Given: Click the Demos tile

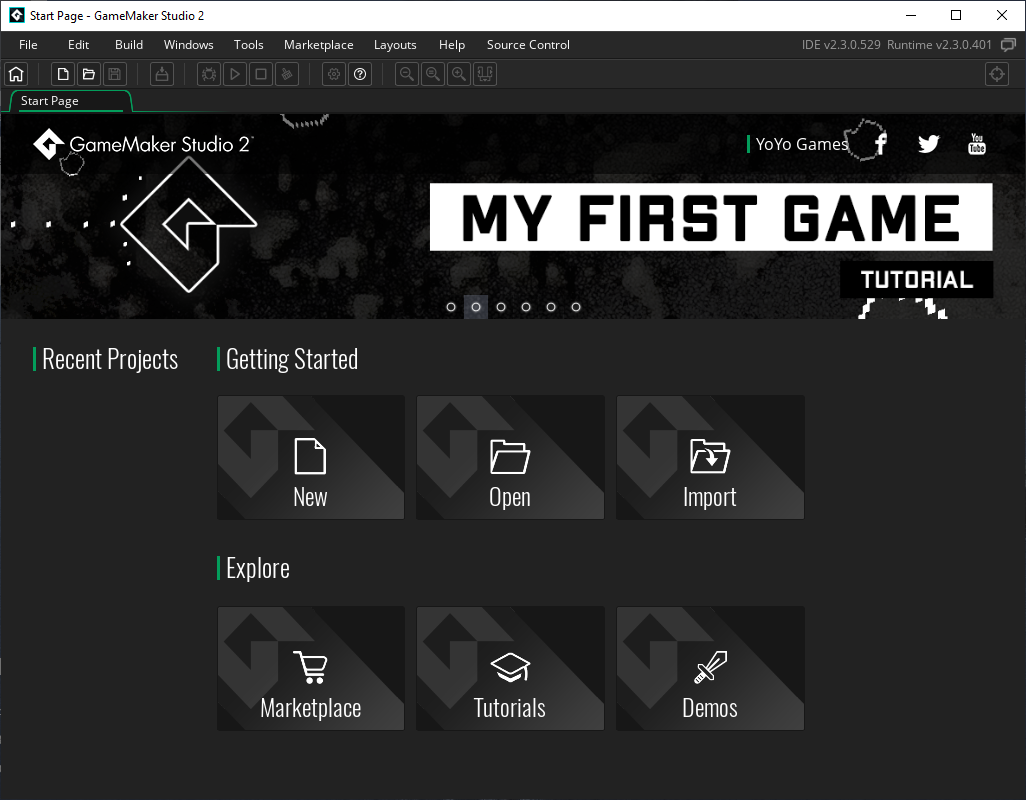Looking at the screenshot, I should click(x=710, y=668).
